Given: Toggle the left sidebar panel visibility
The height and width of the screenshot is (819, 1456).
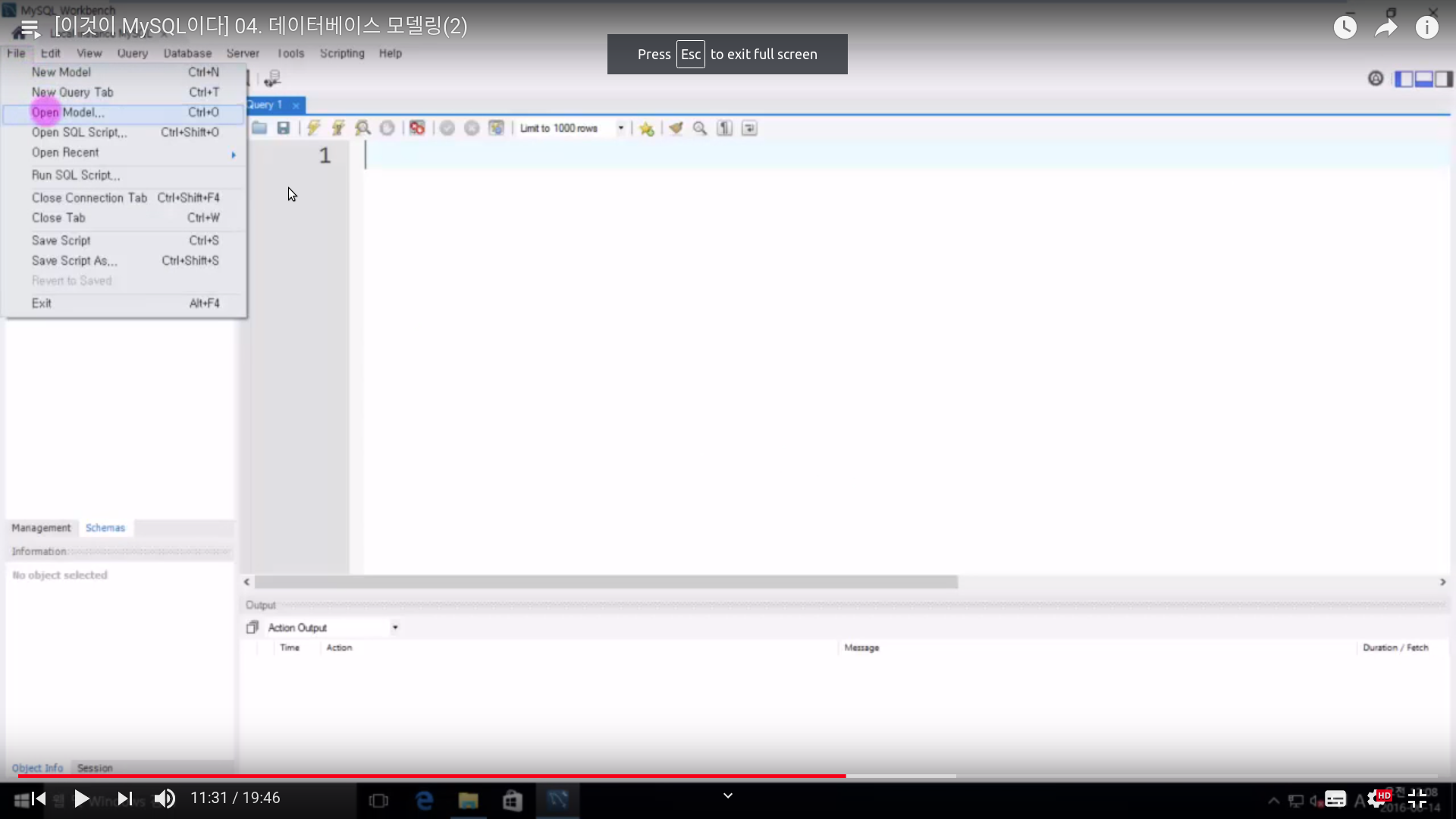Looking at the screenshot, I should pos(1404,79).
